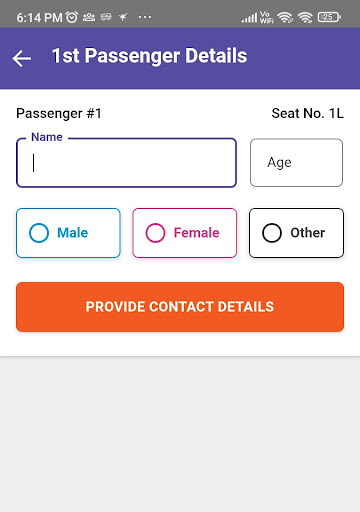Tap the bus notification icon

tap(106, 17)
